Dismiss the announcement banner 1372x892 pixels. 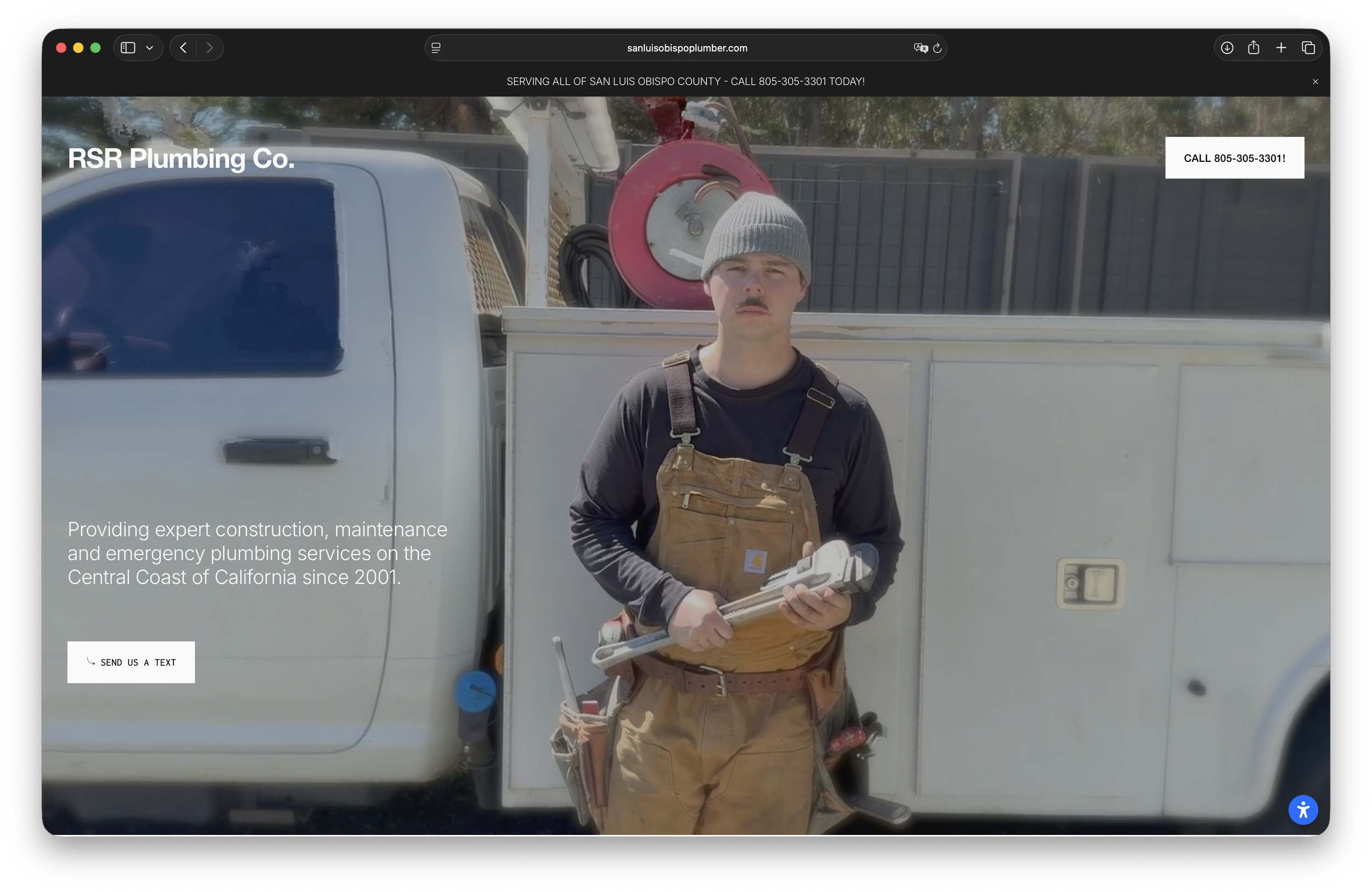point(1315,82)
